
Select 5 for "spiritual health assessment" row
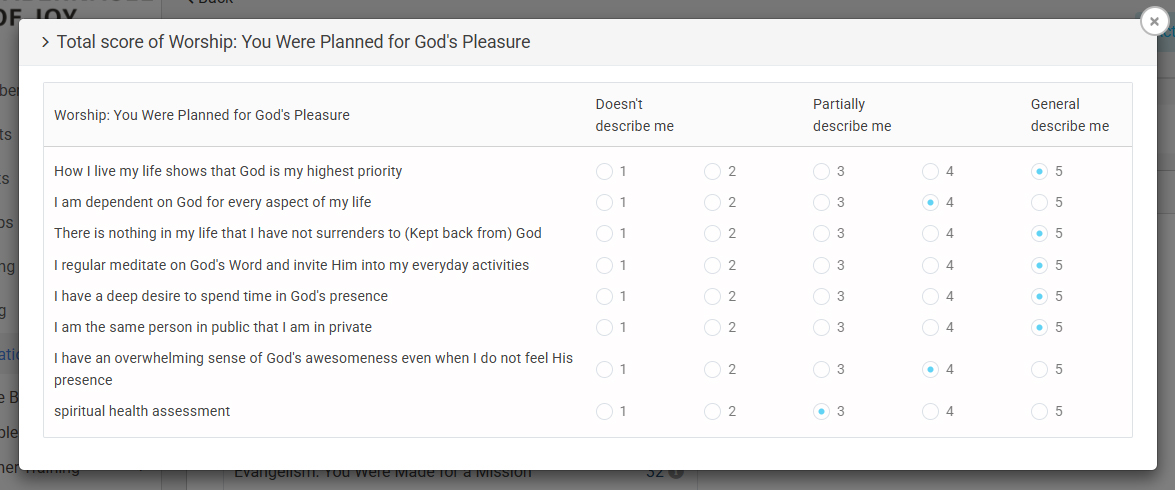tap(1039, 411)
